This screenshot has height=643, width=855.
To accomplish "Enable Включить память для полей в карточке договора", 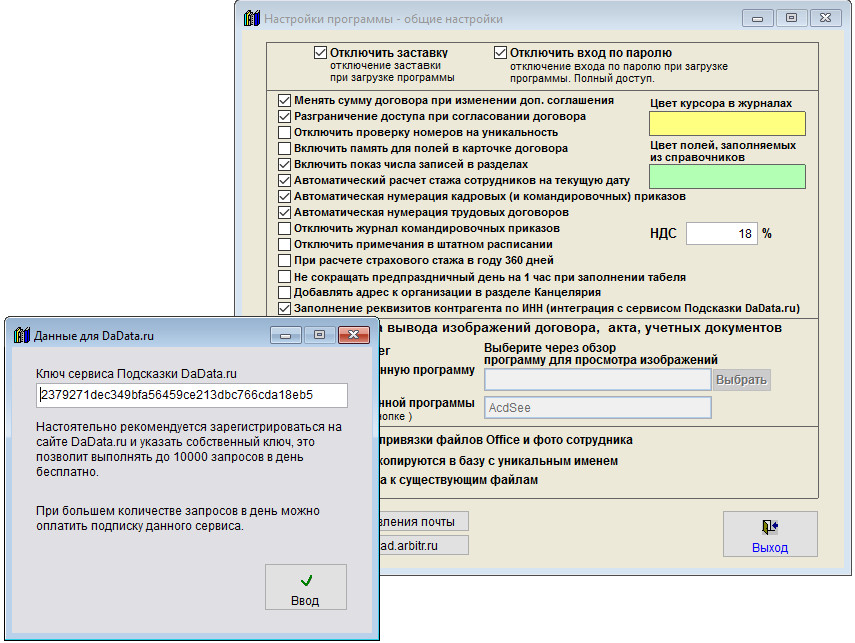I will point(284,148).
